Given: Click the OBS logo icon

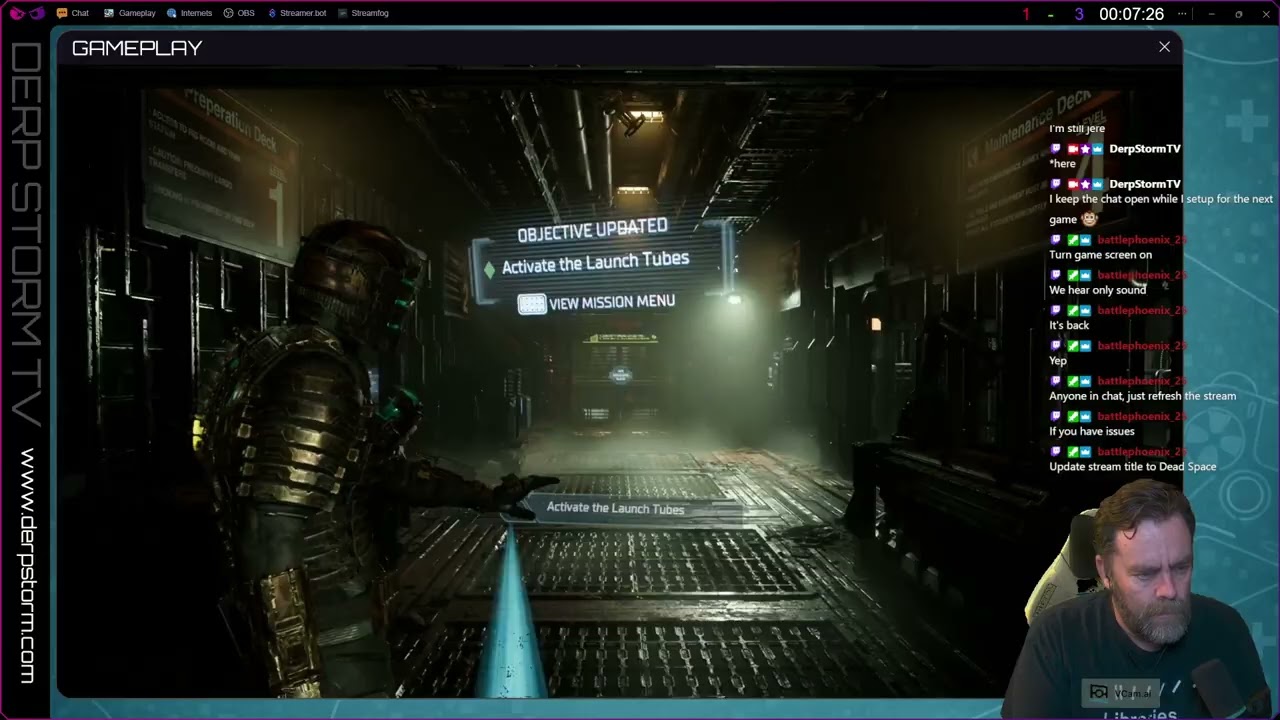Looking at the screenshot, I should pyautogui.click(x=228, y=13).
